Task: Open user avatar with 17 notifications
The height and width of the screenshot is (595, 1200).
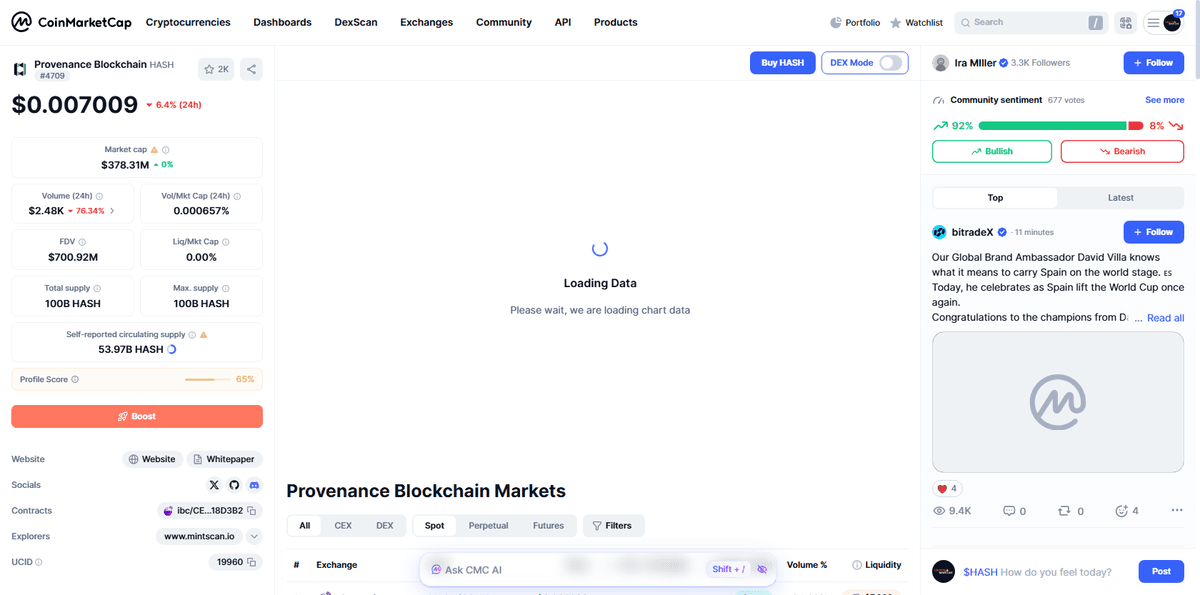Action: [1172, 22]
